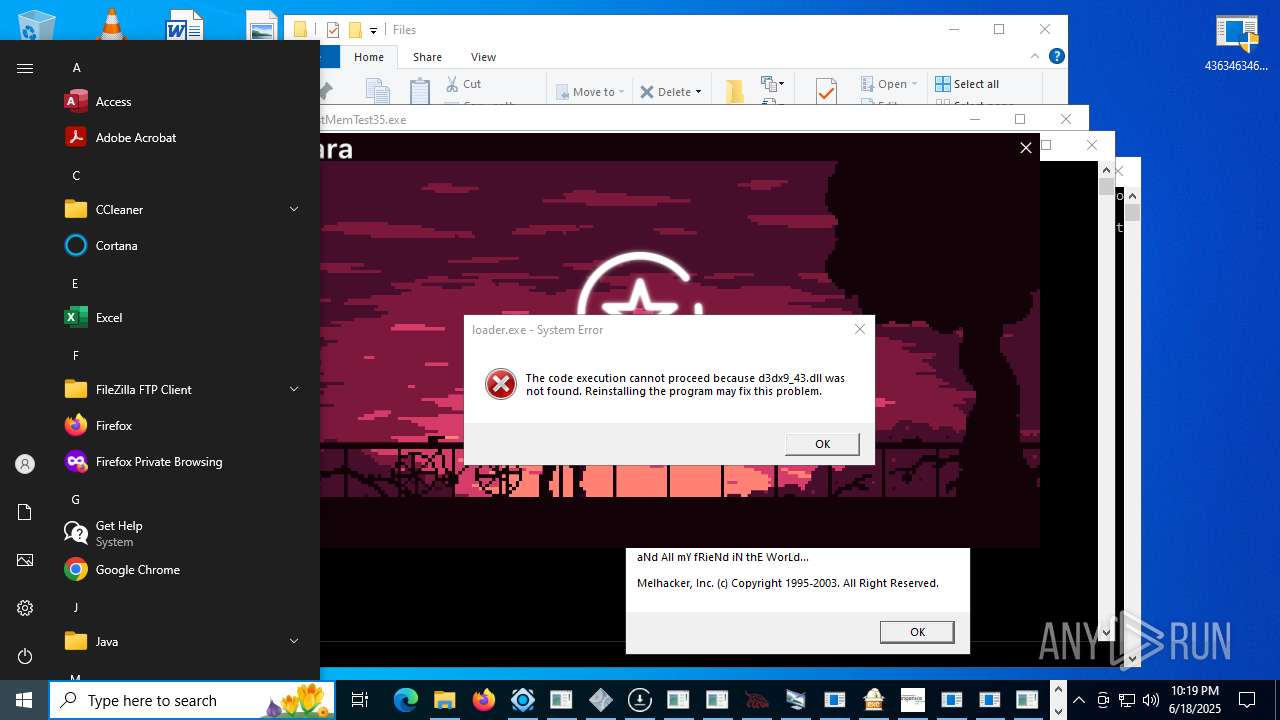Viewport: 1280px width, 720px height.
Task: Open Recycle Bin desktop icon
Action: [x=36, y=26]
